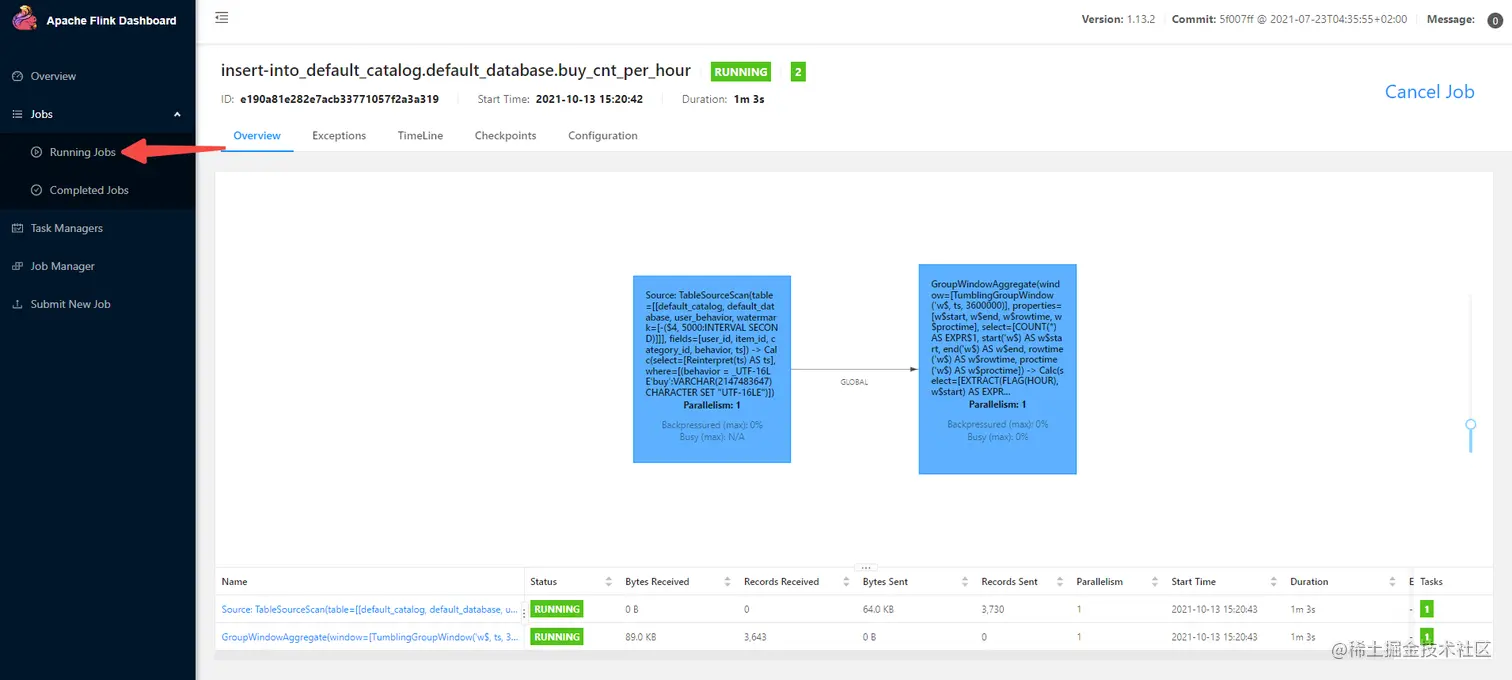Click the 64.0 KB bytes sent value
Screen dimensions: 1512x680
coord(878,609)
